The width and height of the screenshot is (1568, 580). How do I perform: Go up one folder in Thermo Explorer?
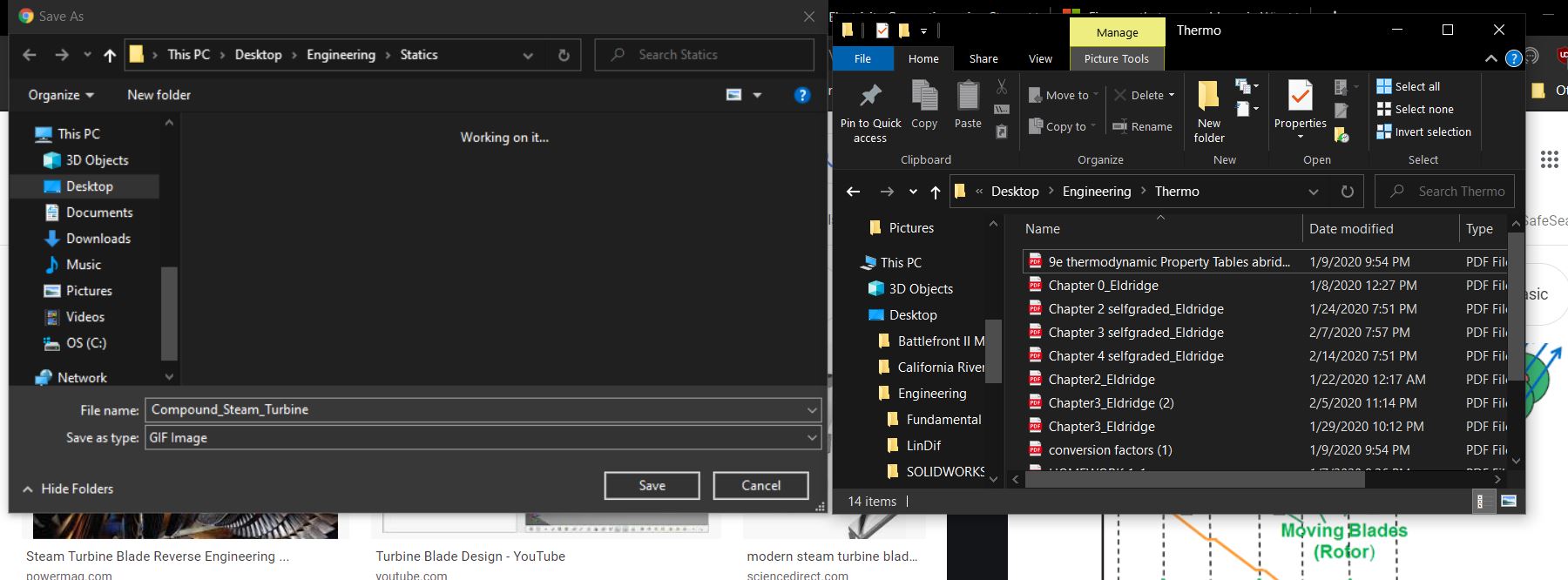tap(936, 192)
